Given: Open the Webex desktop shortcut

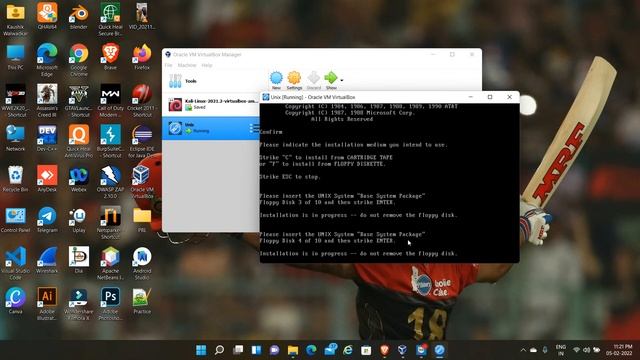Looking at the screenshot, I should (x=79, y=179).
